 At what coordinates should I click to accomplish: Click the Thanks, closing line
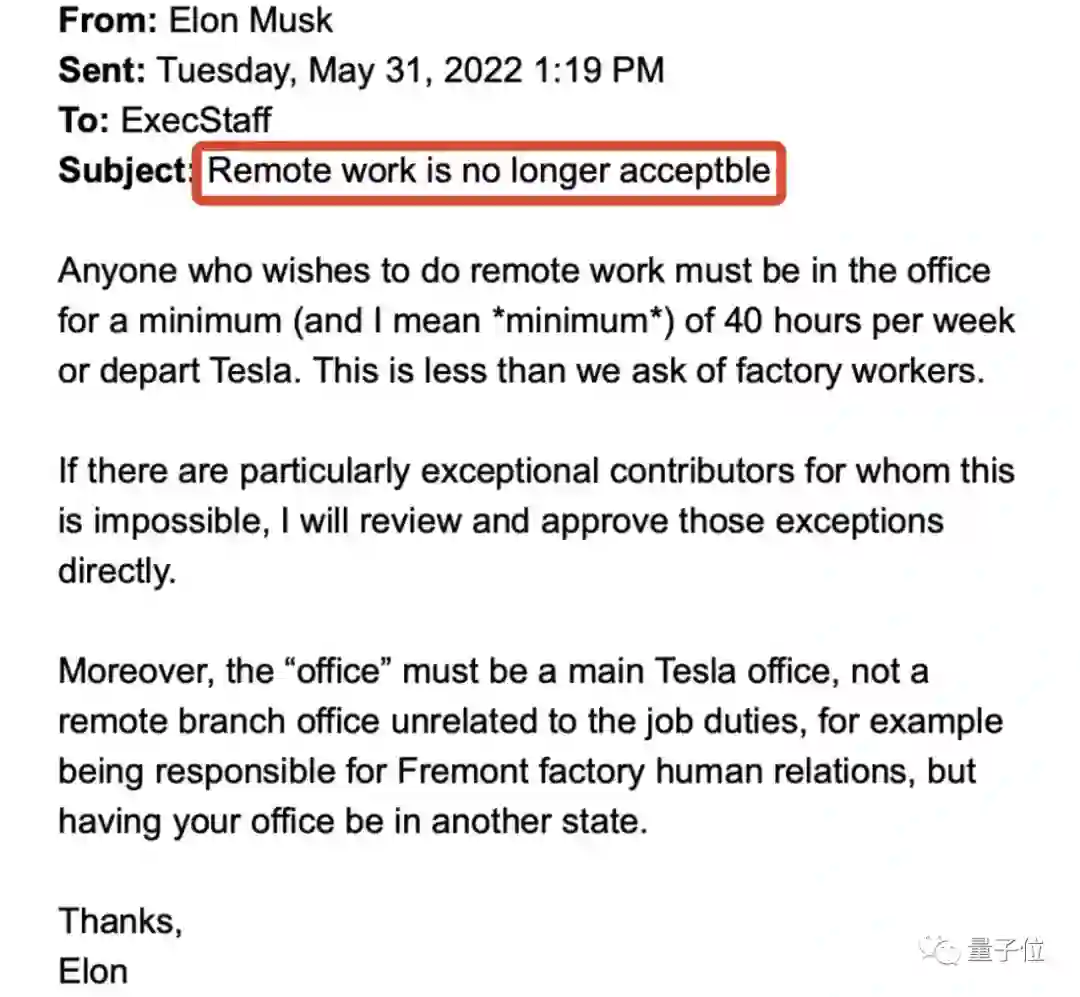click(x=120, y=921)
